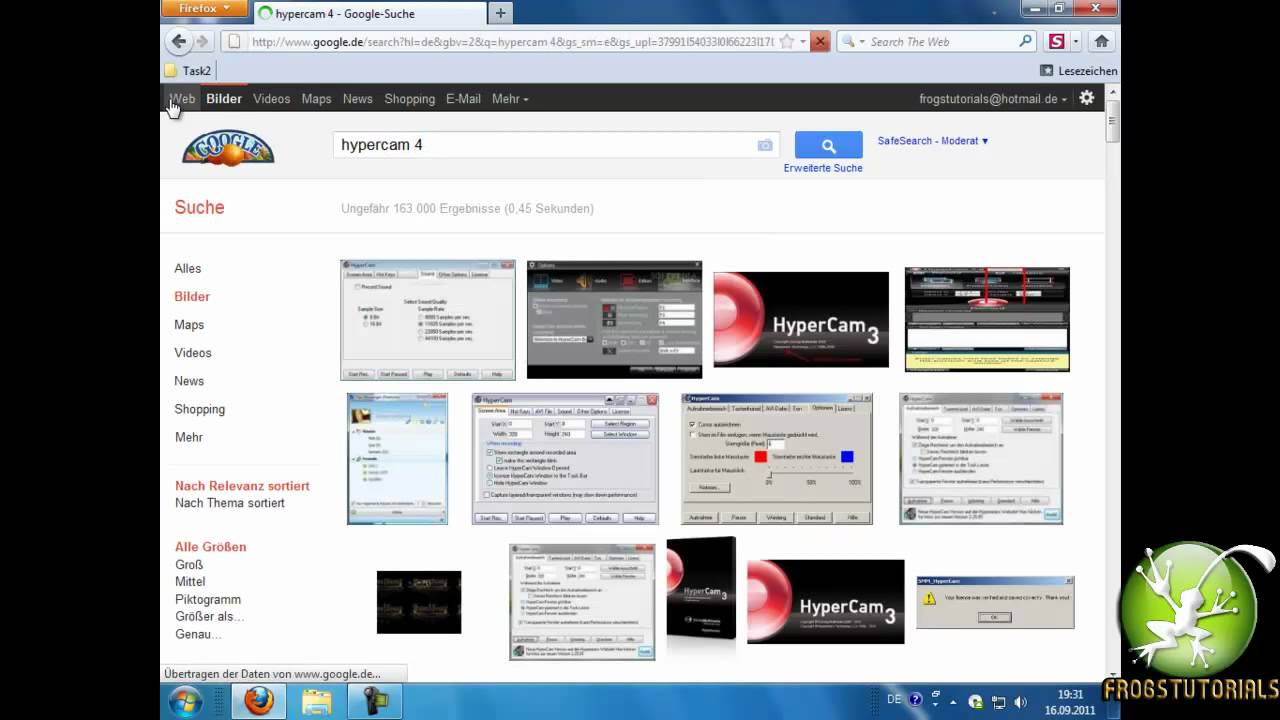Click the blue help question-mark tray icon

(916, 700)
